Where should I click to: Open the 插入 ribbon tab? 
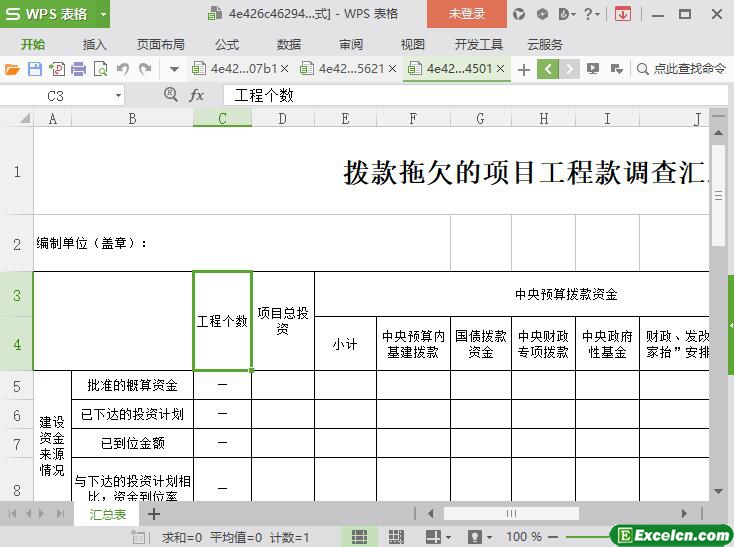(x=94, y=44)
